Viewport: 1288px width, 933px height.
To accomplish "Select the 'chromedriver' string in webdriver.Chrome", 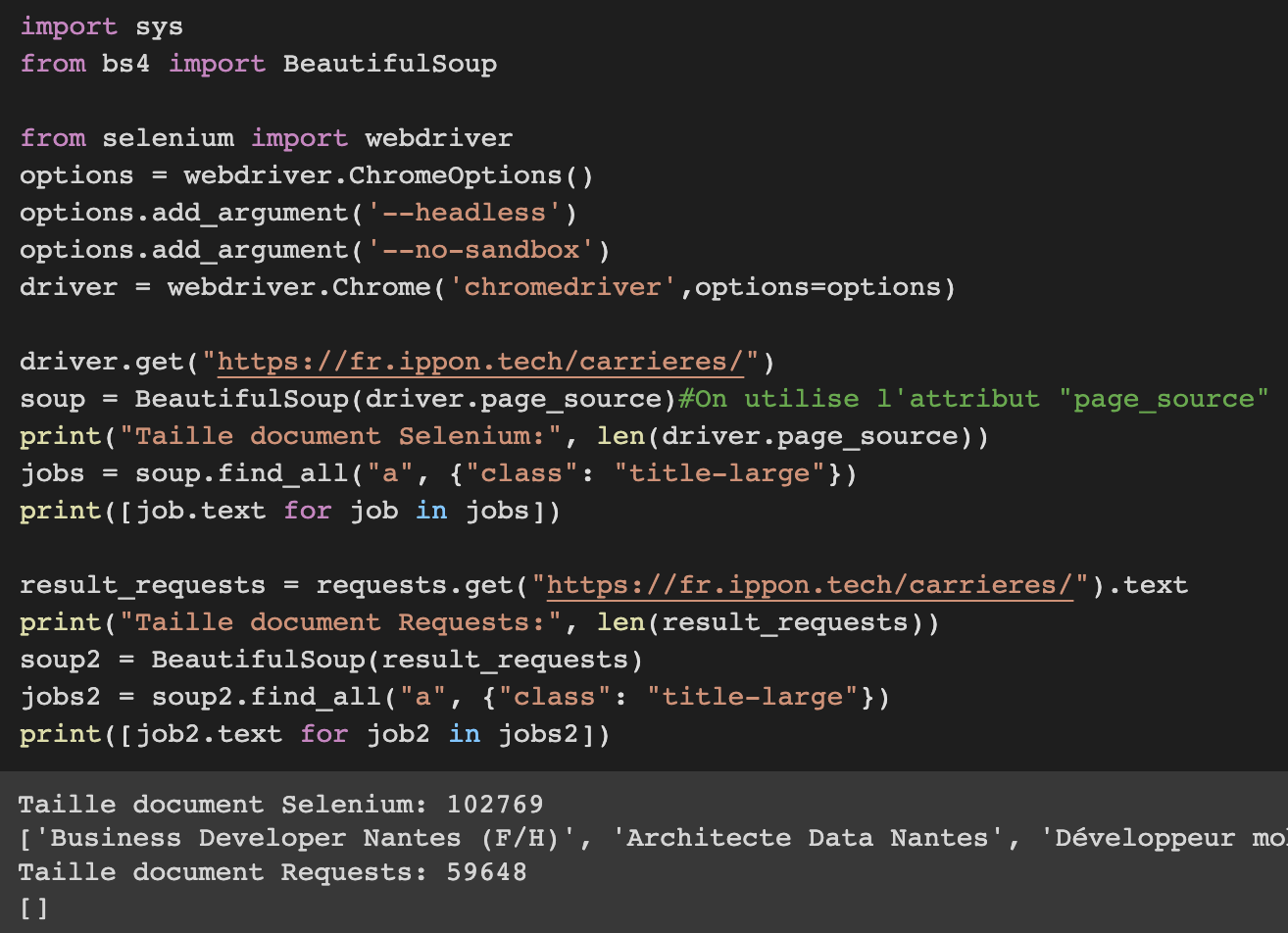I will [561, 286].
